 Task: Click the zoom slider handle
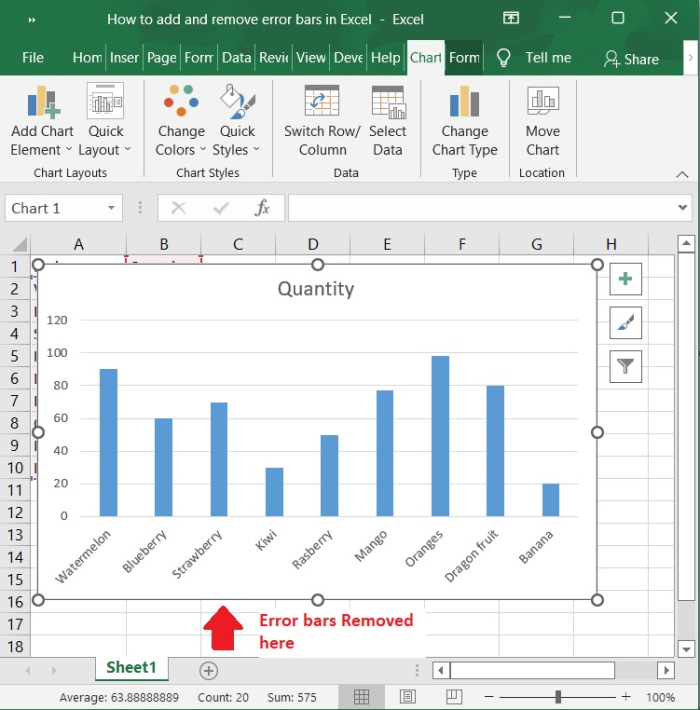(x=558, y=697)
